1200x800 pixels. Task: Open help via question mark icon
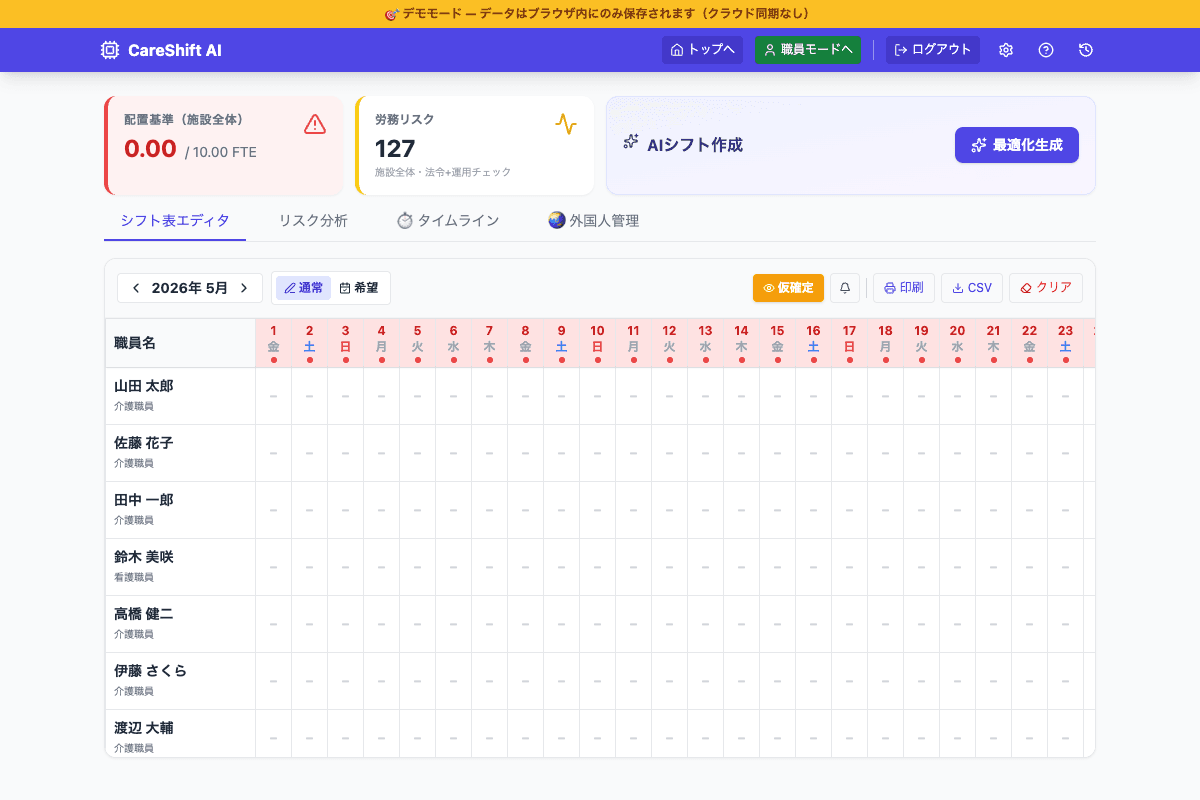coord(1046,50)
